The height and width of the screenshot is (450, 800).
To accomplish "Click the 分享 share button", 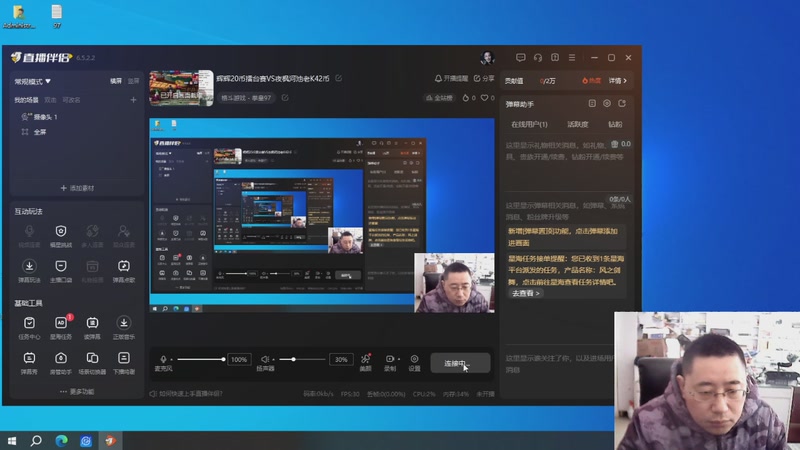I will click(484, 79).
